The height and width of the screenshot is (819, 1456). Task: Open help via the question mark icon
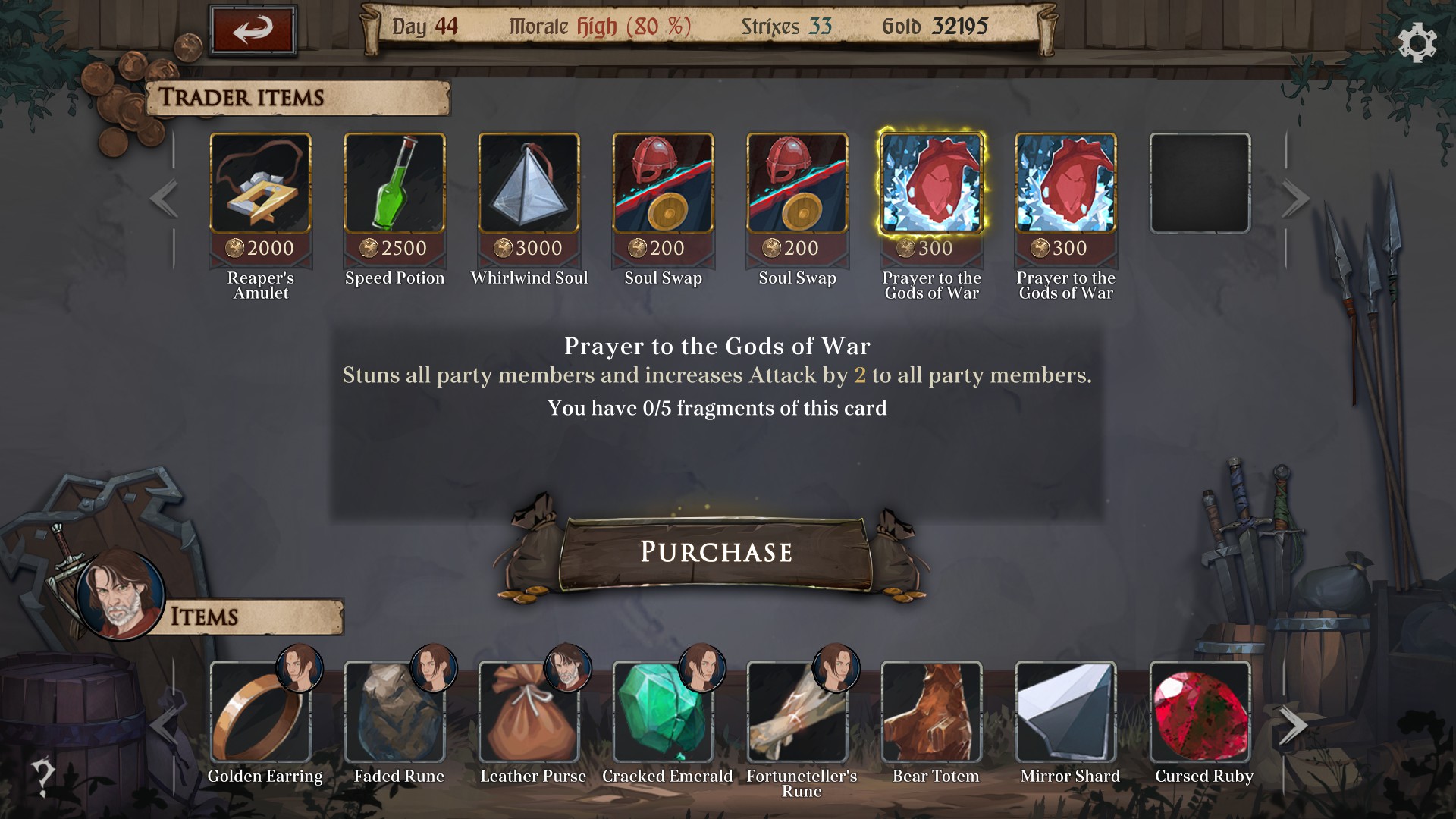tap(42, 777)
